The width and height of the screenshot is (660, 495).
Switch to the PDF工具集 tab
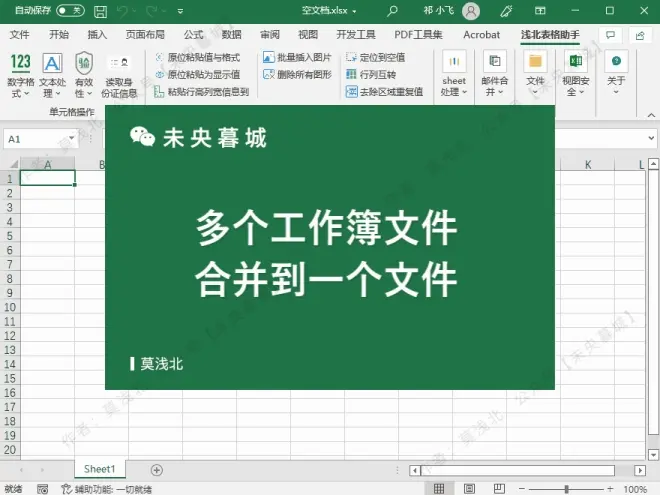[418, 35]
